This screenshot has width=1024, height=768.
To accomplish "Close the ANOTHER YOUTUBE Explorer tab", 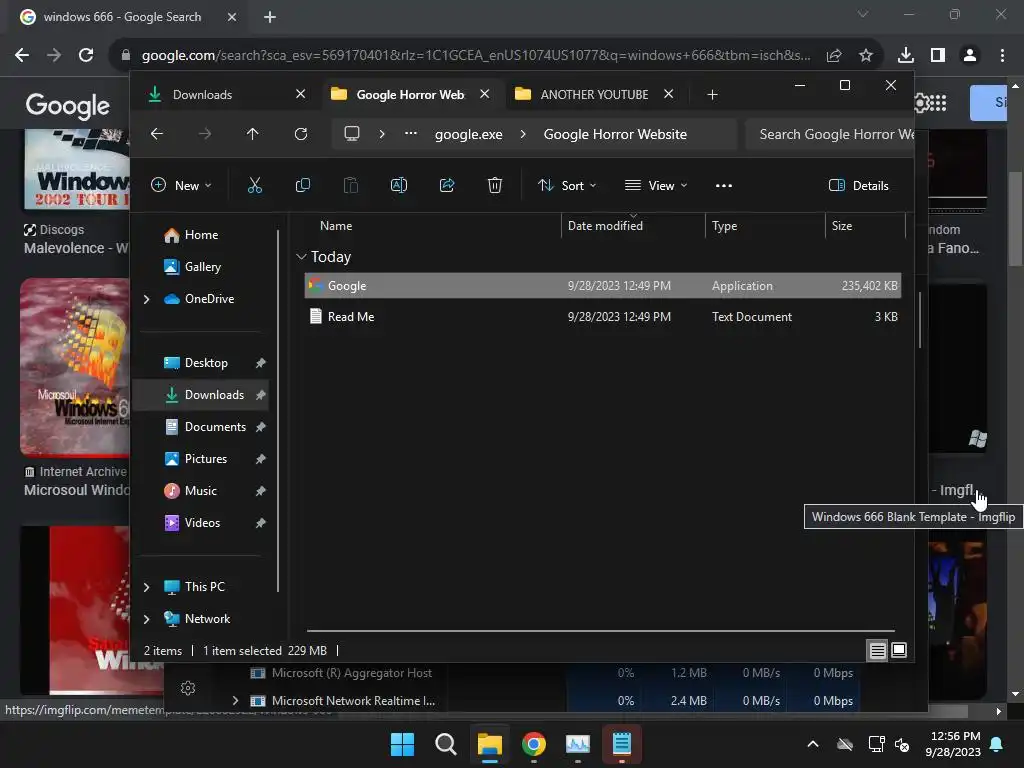I will click(669, 94).
